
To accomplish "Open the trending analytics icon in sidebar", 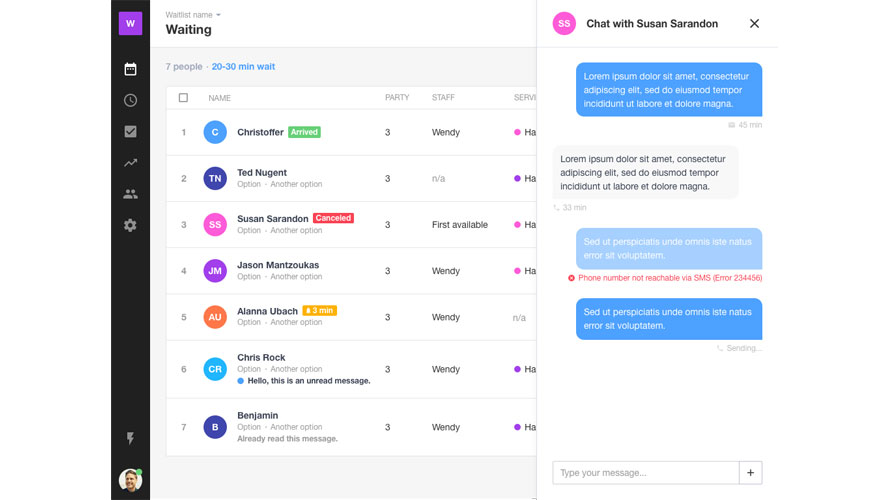I will (130, 162).
